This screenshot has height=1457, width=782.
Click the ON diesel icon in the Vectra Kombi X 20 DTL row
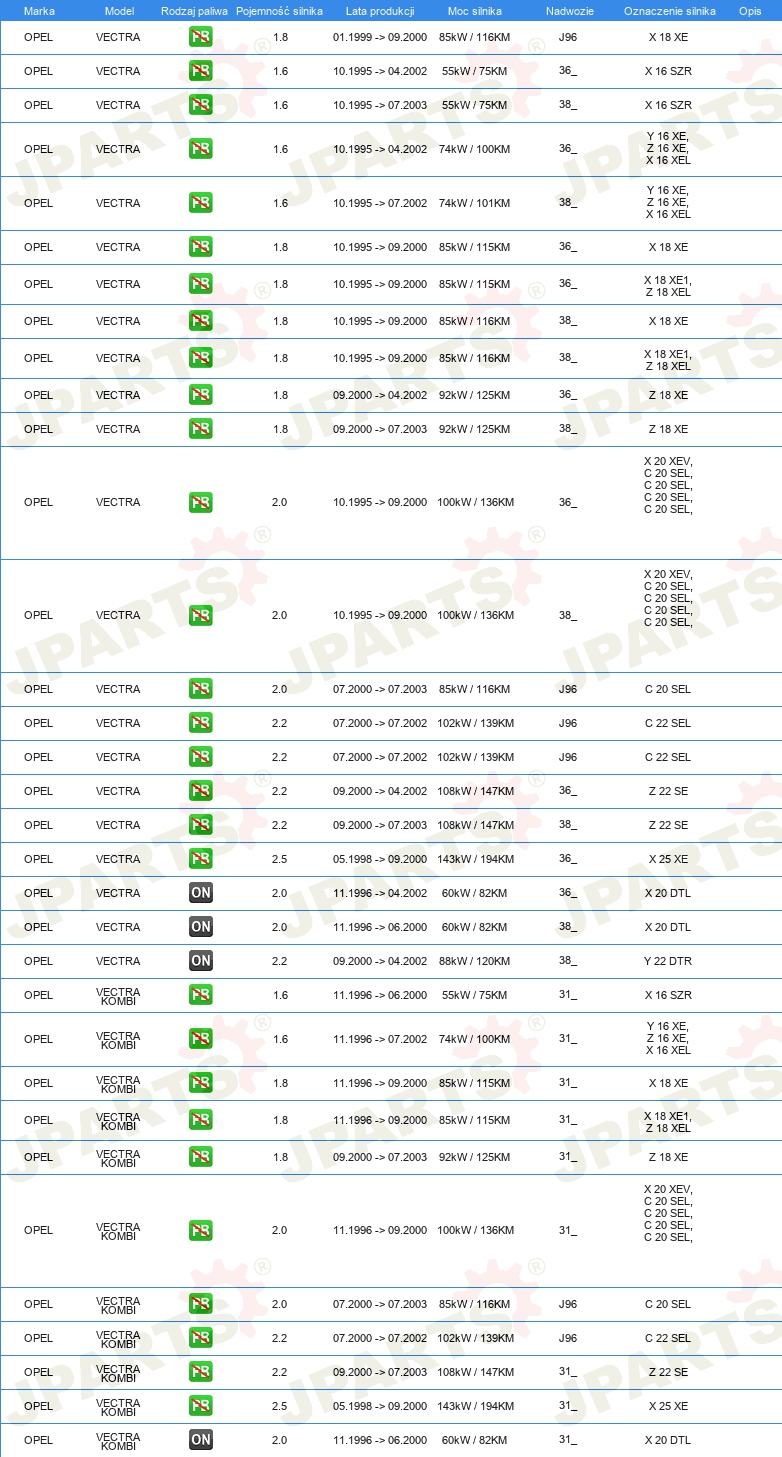point(201,1440)
